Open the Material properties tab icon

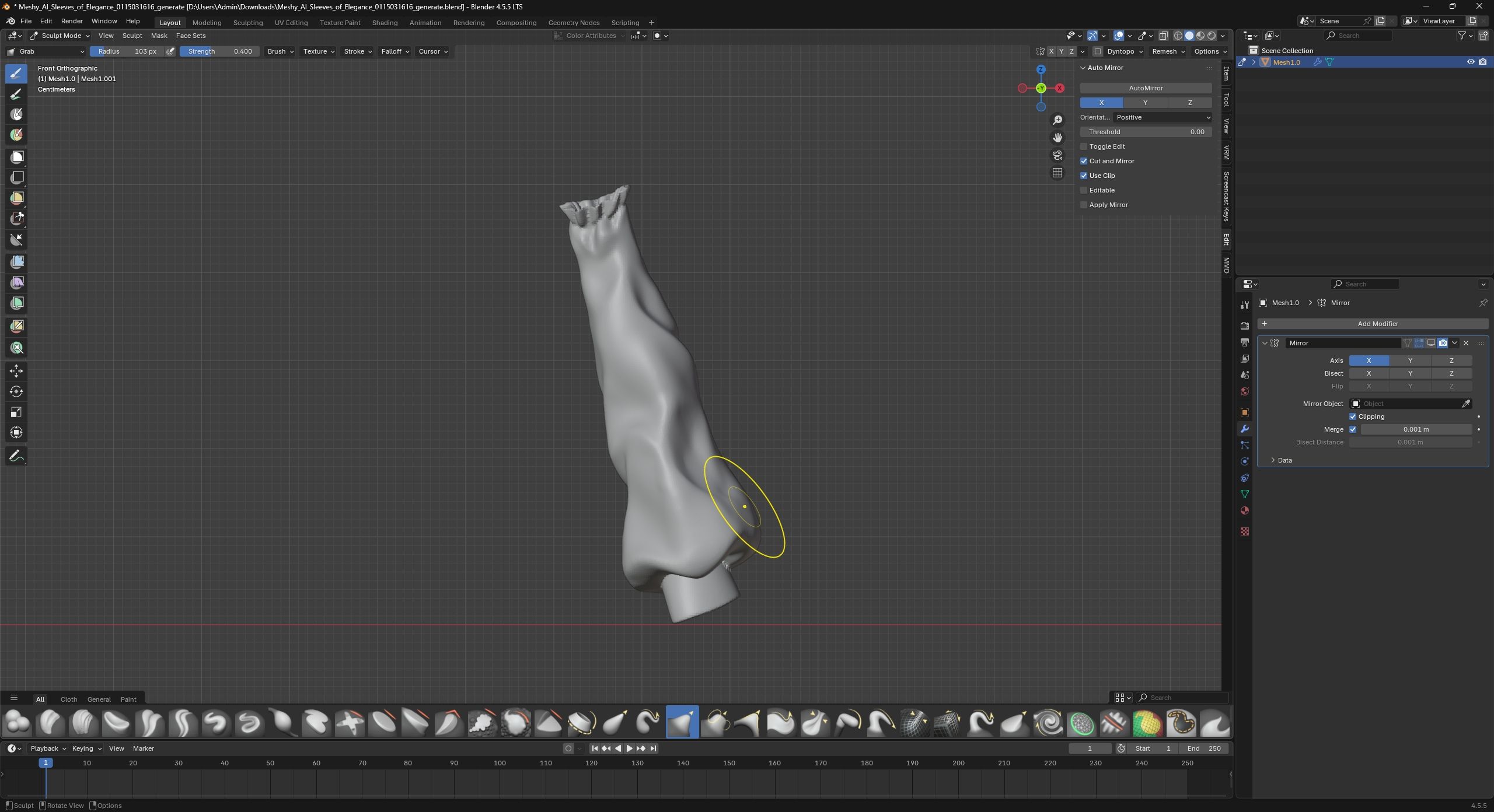pos(1245,511)
